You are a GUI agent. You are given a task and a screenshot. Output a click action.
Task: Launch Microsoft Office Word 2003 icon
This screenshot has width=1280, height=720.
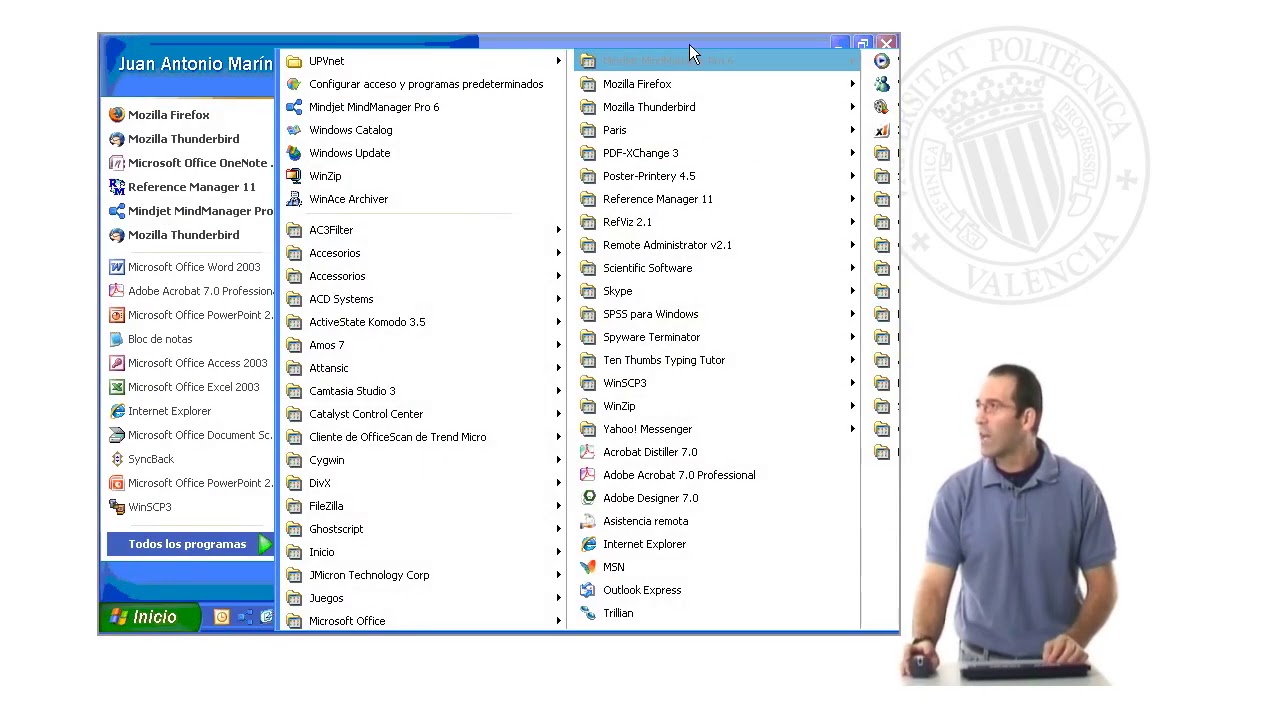pyautogui.click(x=117, y=267)
